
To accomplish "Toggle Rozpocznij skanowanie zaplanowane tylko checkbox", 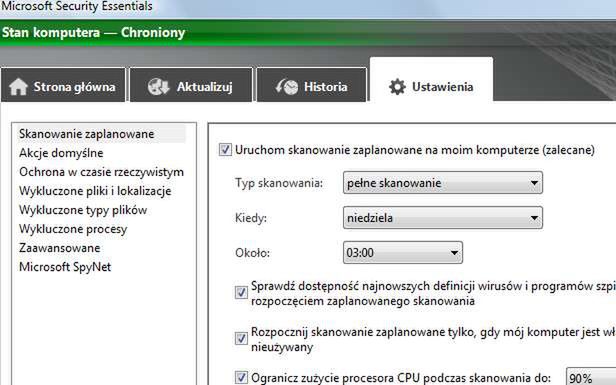I will (241, 339).
